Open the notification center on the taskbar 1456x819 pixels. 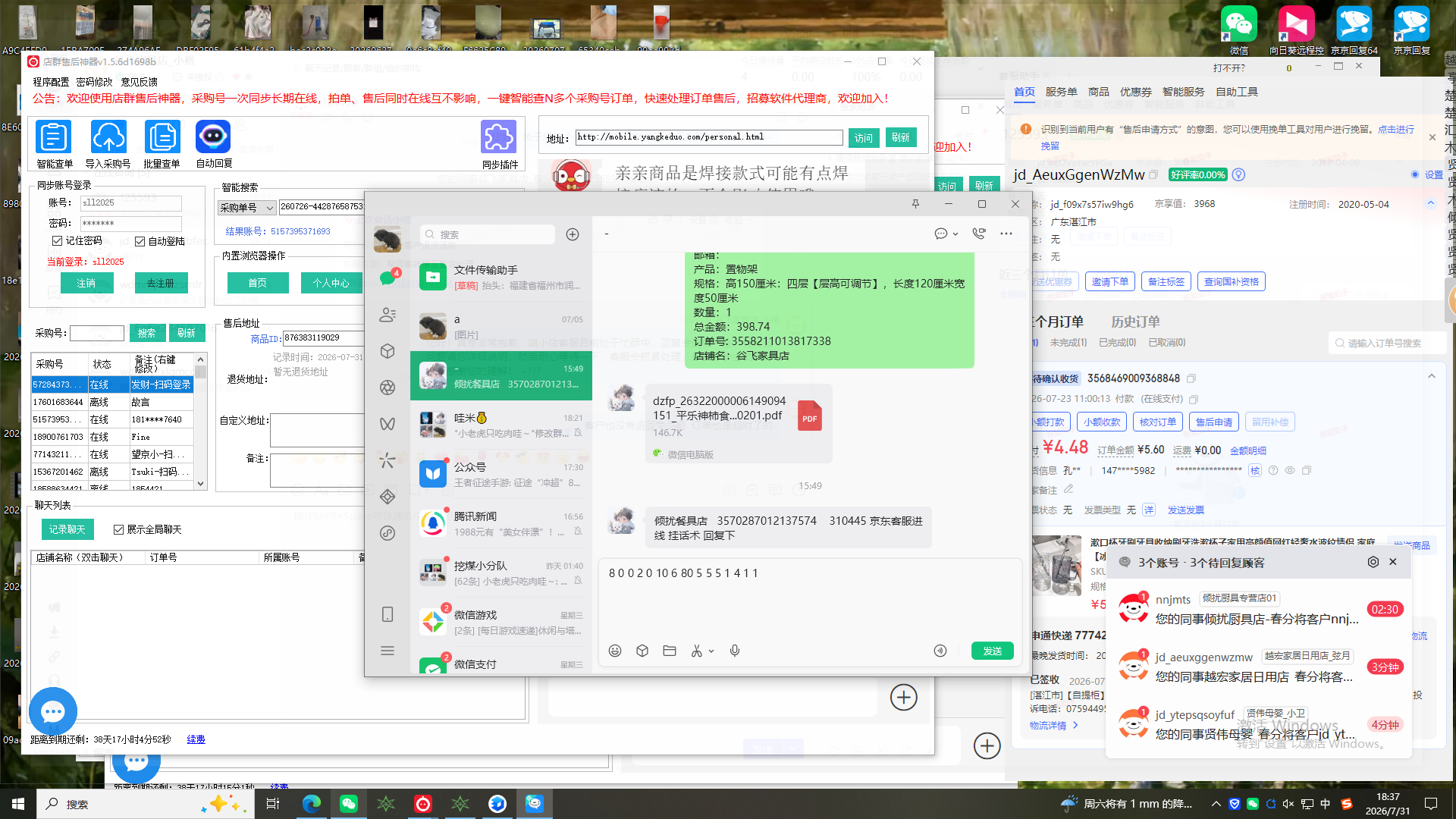pyautogui.click(x=1431, y=804)
